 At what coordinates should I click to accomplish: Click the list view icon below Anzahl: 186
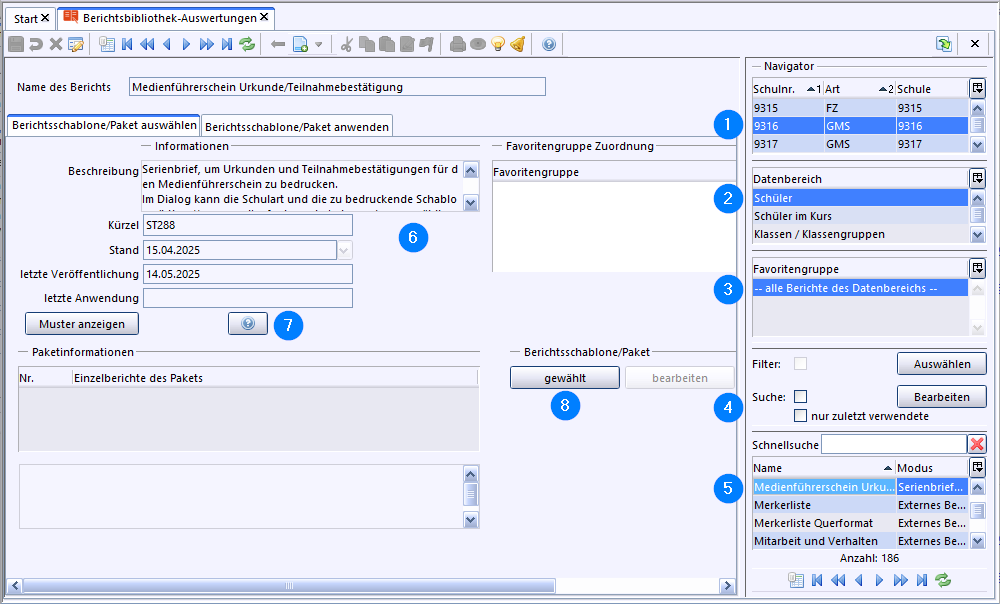pos(796,580)
